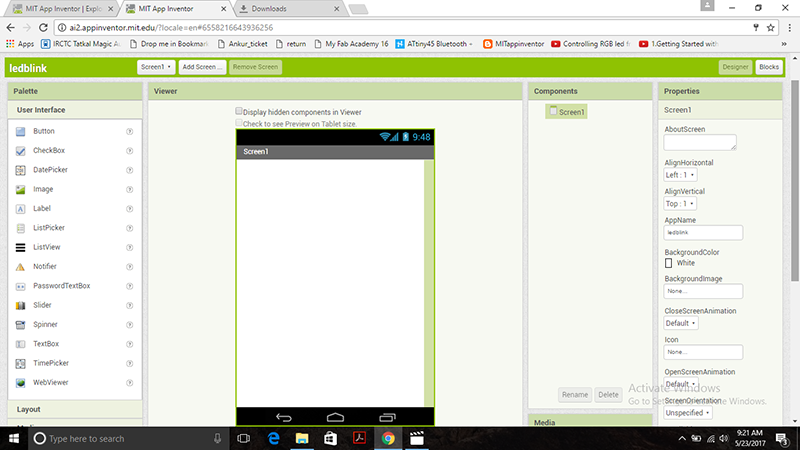Viewport: 800px width, 450px height.
Task: Bookmark this page with the star icon
Action: click(771, 28)
